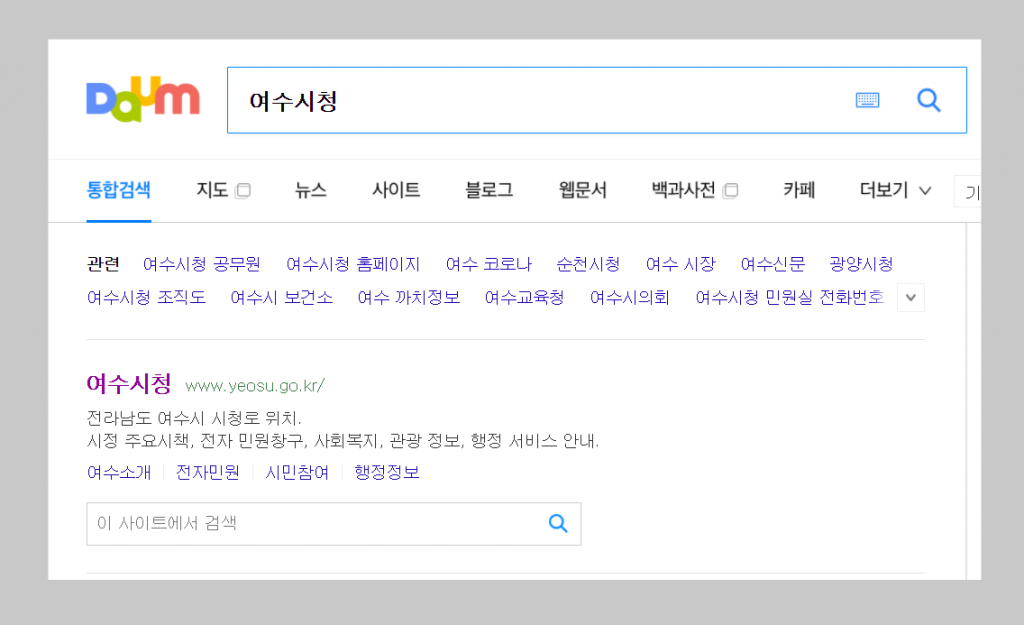Switch to the 뉴스 tab
This screenshot has height=625, width=1024.
310,190
